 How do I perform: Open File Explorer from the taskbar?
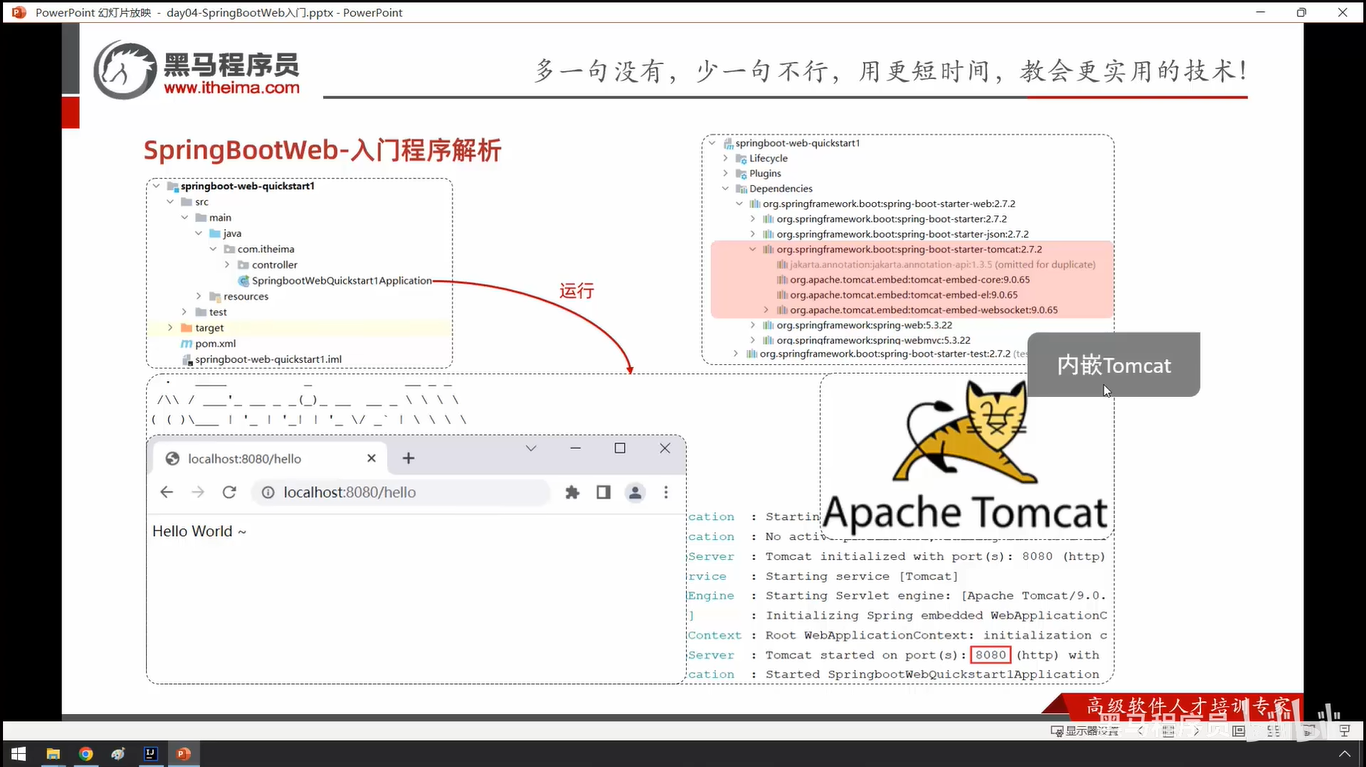tap(53, 754)
